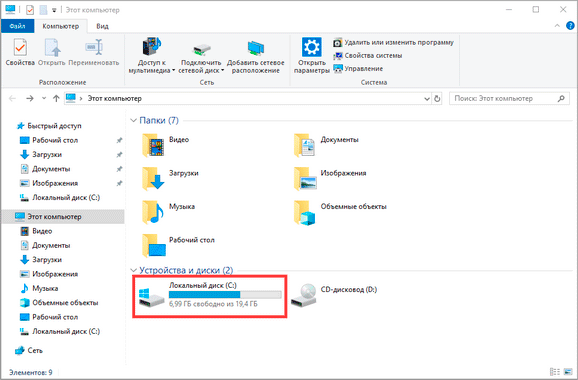Open the quick access toolbar customize arrow
Screen dimensions: 578x380
click(54, 10)
